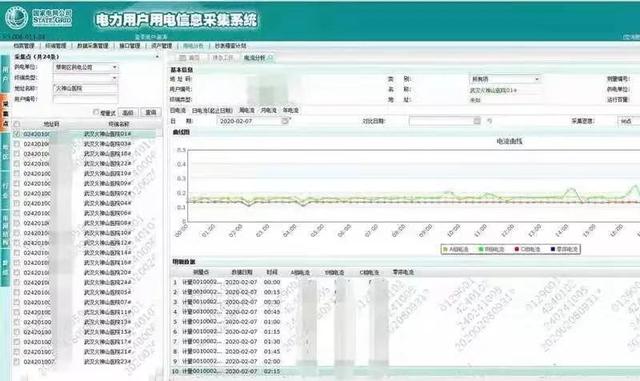Click the 日期 field showing 2020-02-07

click(253, 121)
